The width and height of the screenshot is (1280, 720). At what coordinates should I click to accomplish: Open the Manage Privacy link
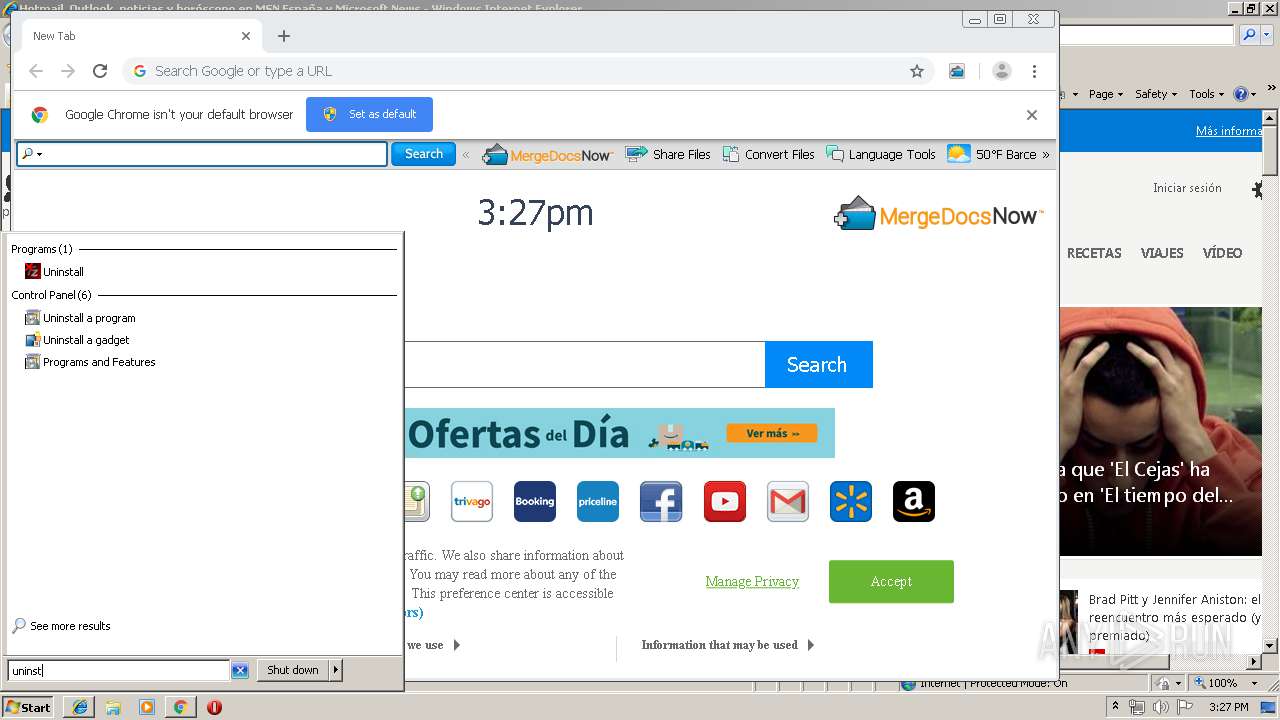(x=752, y=582)
